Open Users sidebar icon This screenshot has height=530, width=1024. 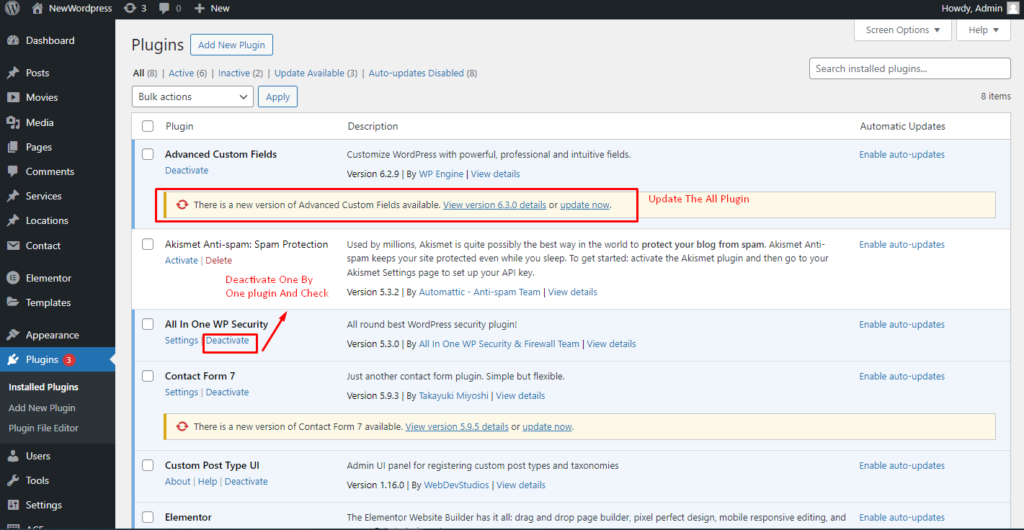pyautogui.click(x=12, y=456)
